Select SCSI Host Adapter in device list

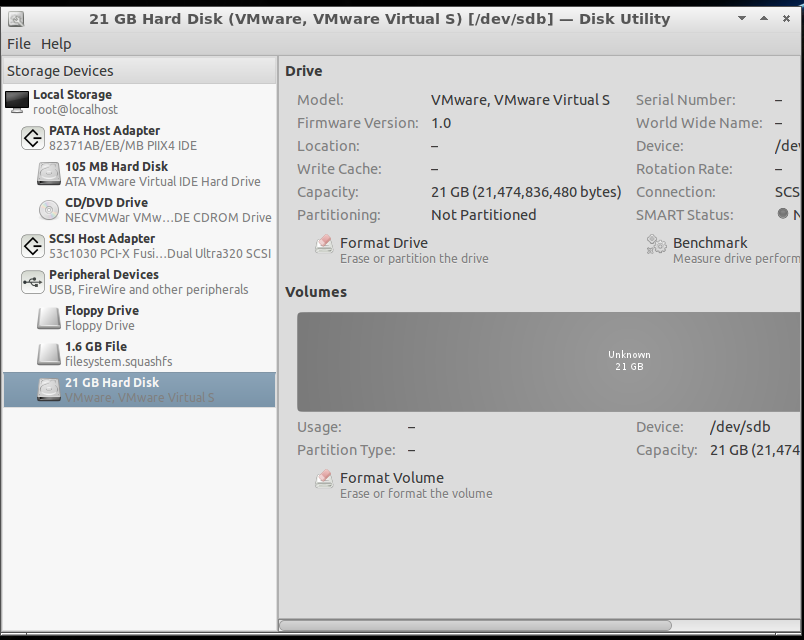[139, 246]
